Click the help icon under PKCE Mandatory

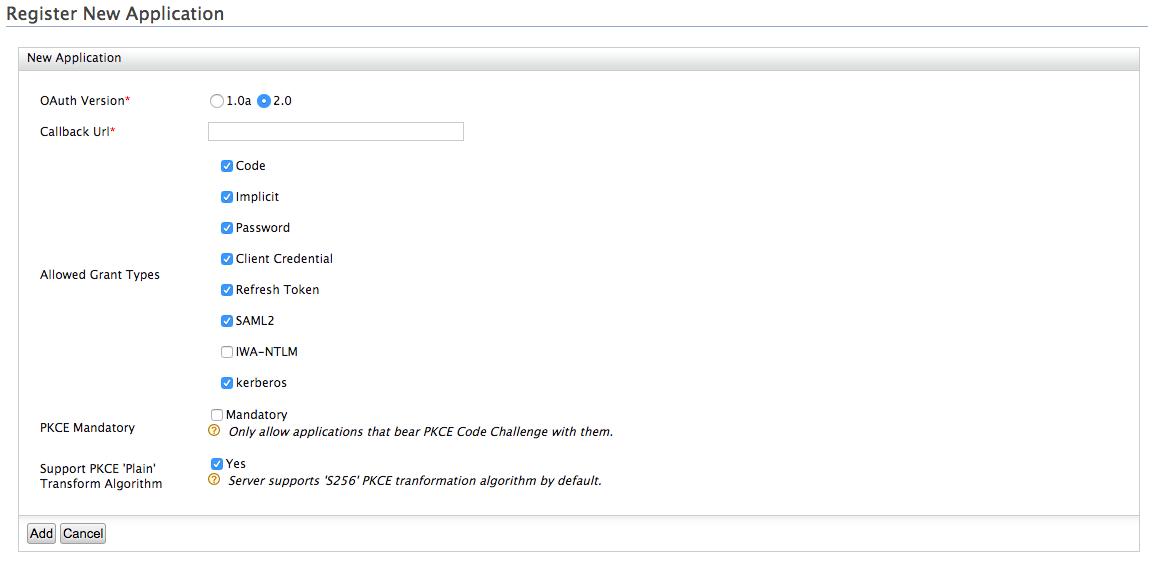click(213, 431)
